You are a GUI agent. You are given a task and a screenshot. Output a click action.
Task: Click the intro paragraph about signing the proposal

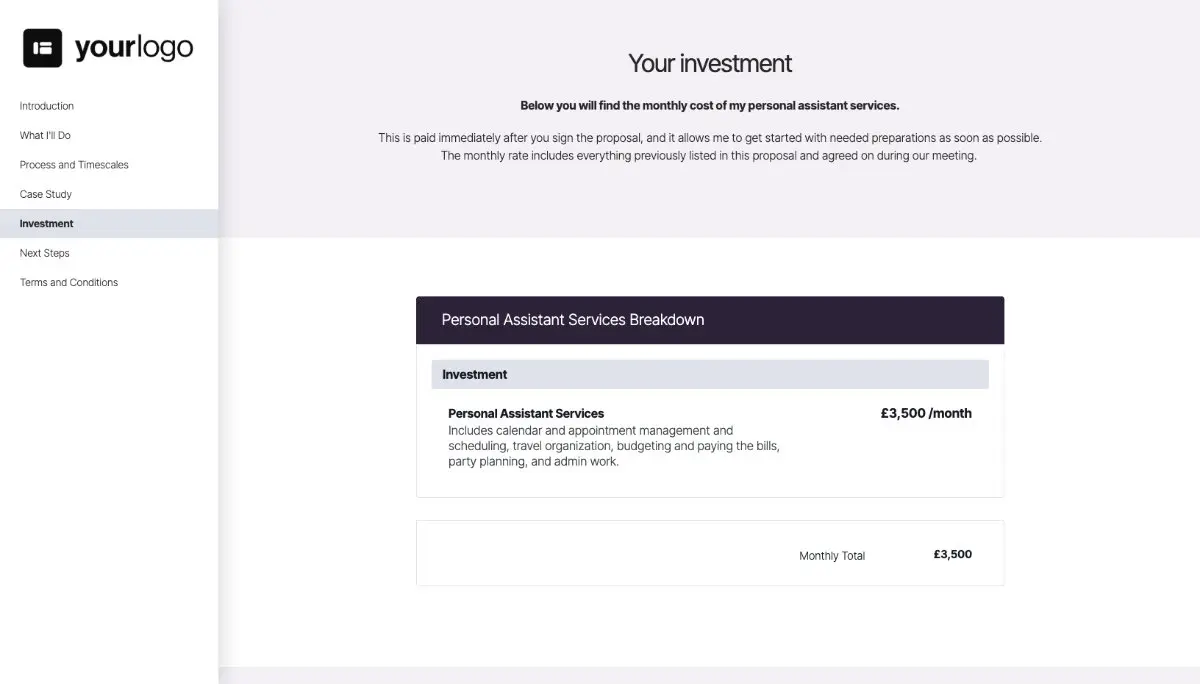[x=709, y=146]
